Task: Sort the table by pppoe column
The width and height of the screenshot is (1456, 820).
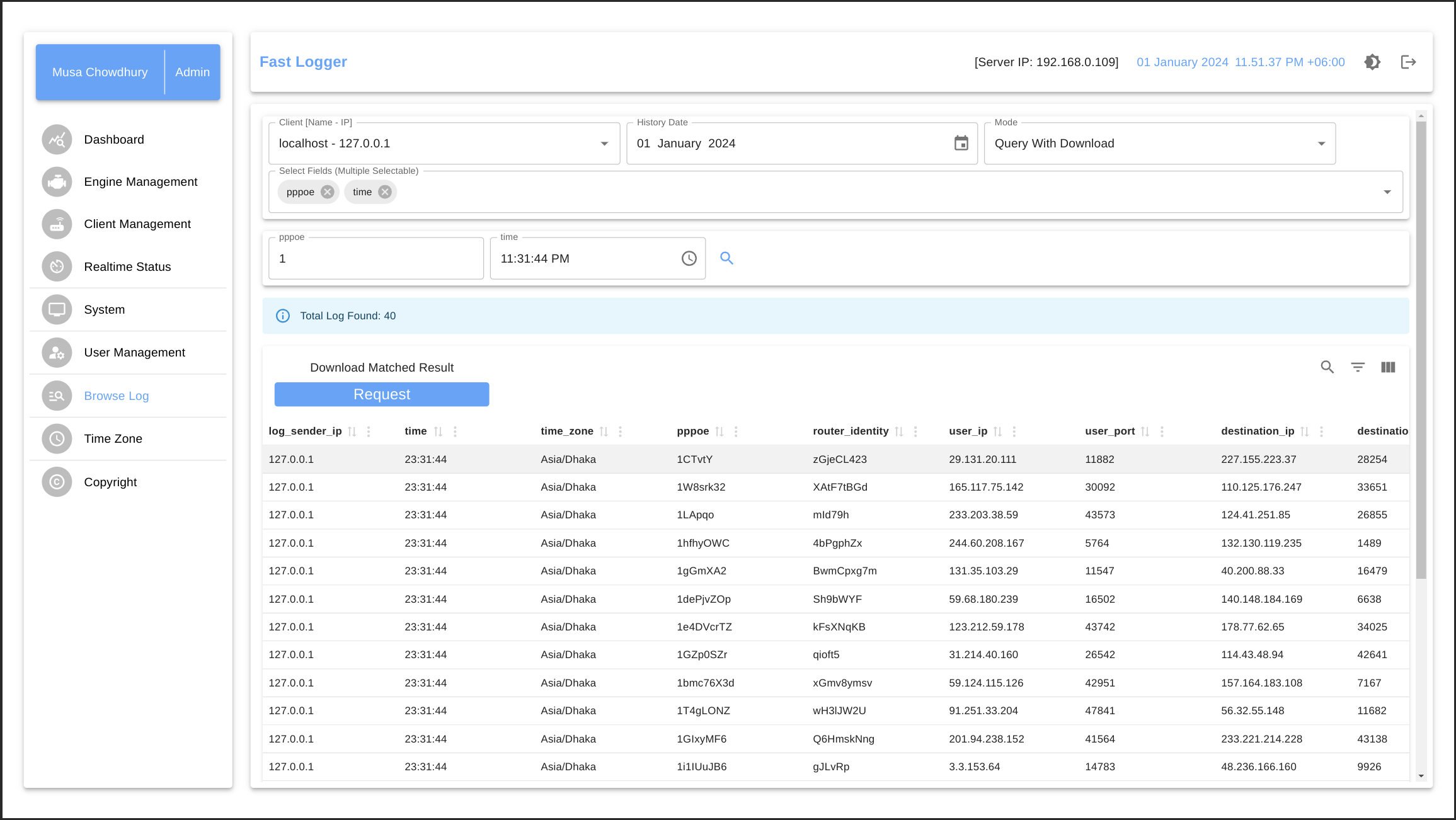Action: pyautogui.click(x=719, y=431)
